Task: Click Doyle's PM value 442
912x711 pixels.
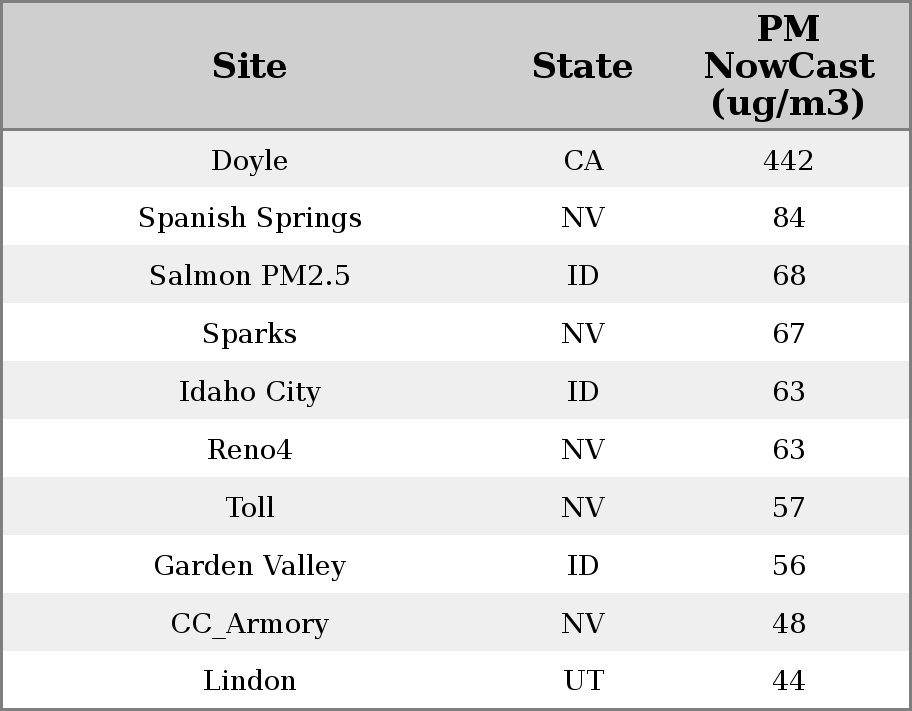Action: [x=788, y=161]
